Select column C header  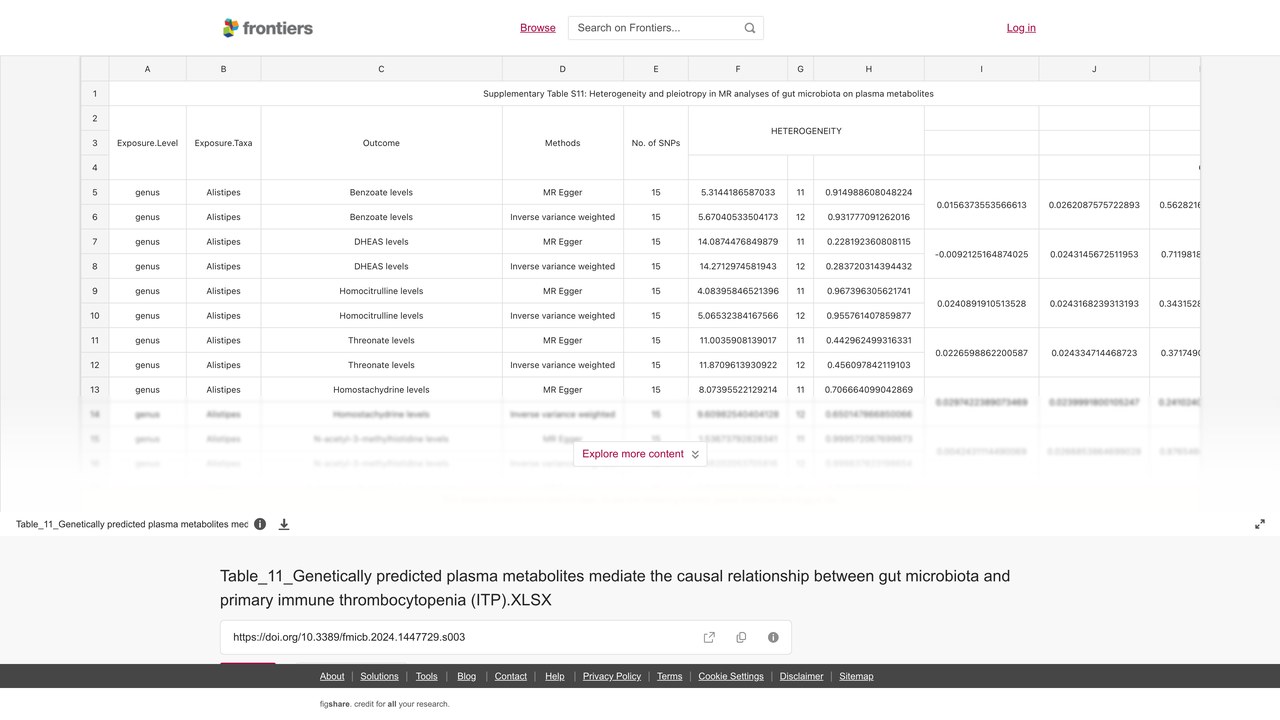381,69
